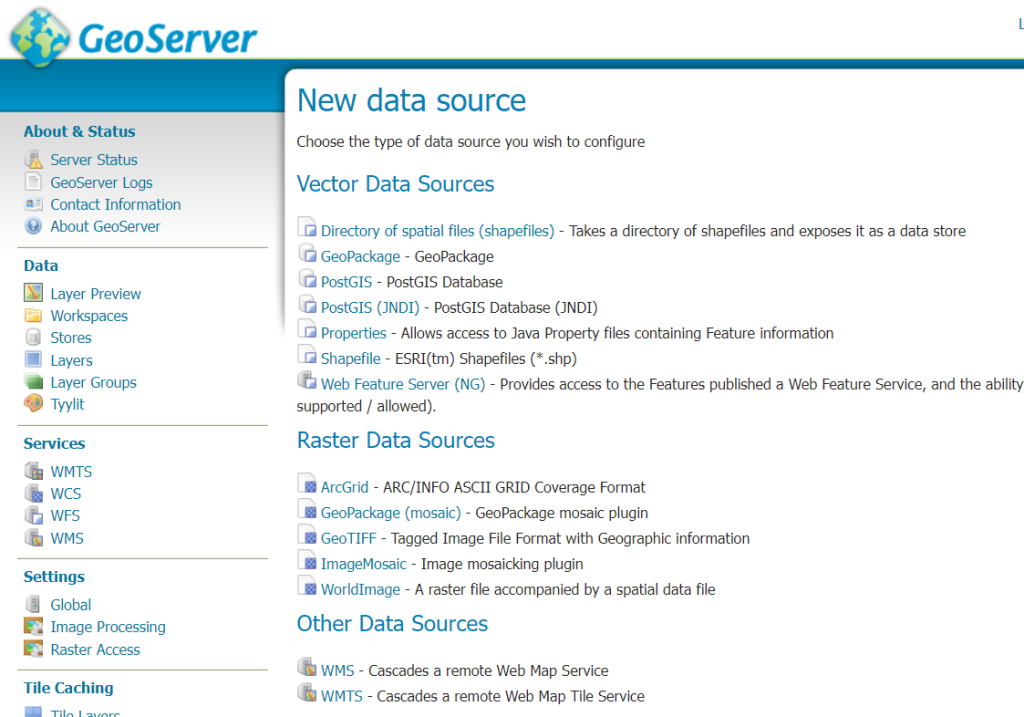
Task: Click the GeoServer globe logo
Action: click(x=40, y=37)
